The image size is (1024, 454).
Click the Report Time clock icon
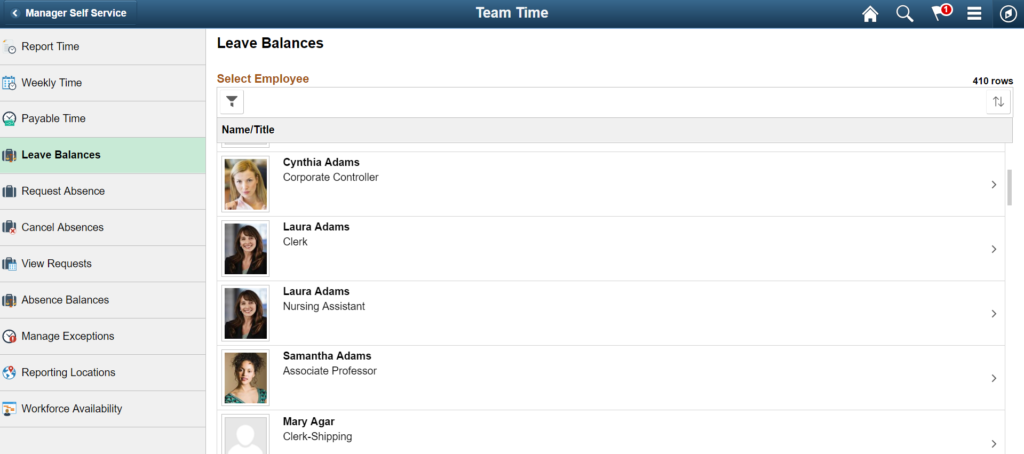tap(9, 47)
